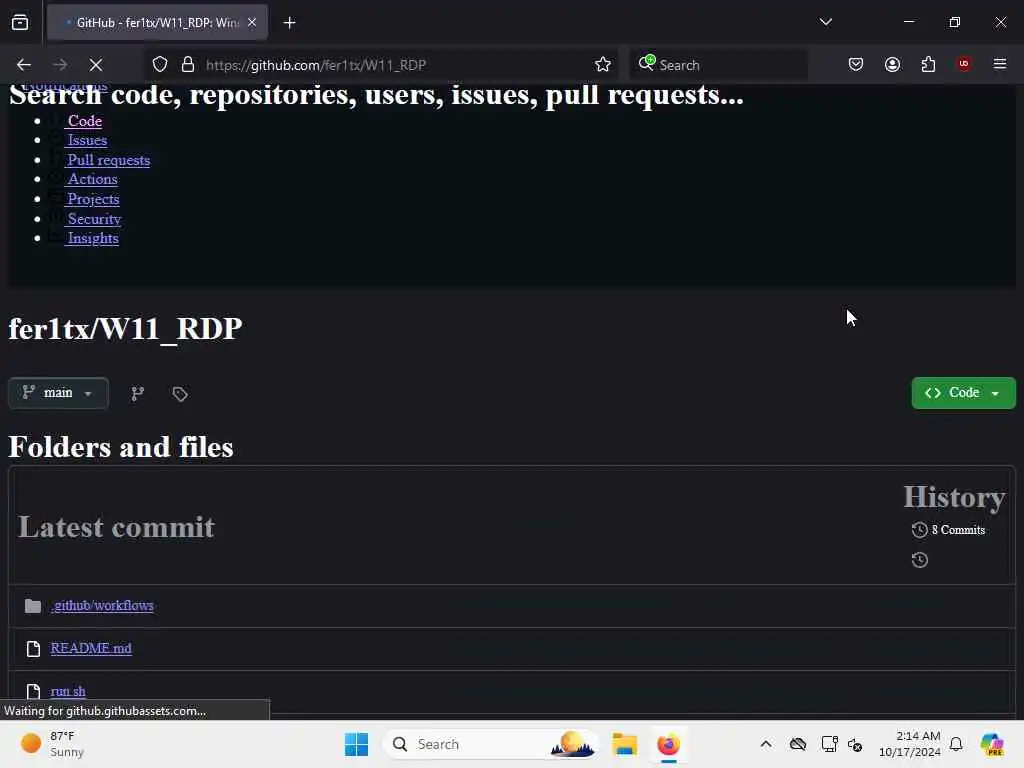Screen dimensions: 1024x768
Task: Open the Actions tab
Action: [93, 179]
